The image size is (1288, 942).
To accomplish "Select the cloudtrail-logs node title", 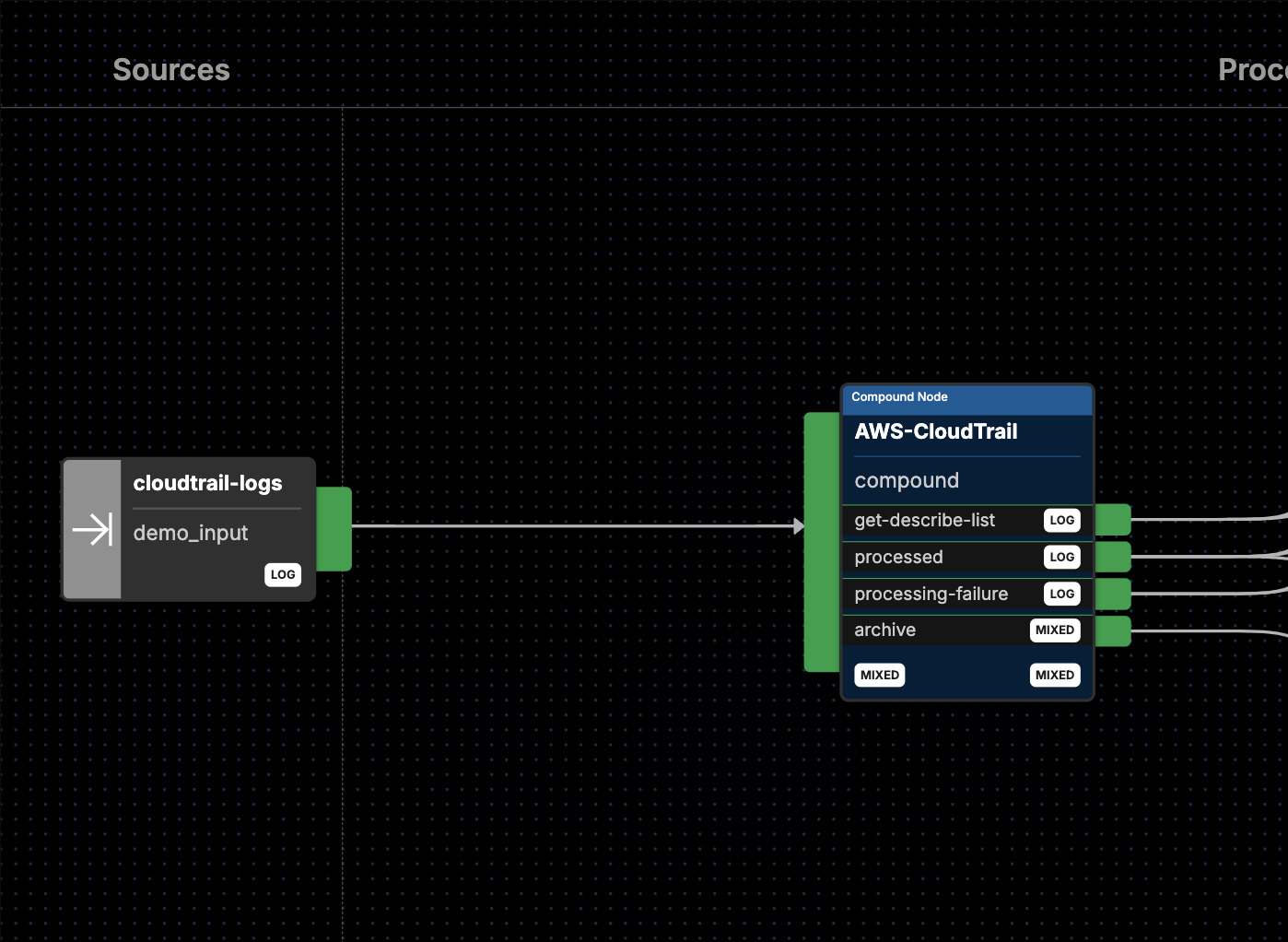I will [x=208, y=483].
